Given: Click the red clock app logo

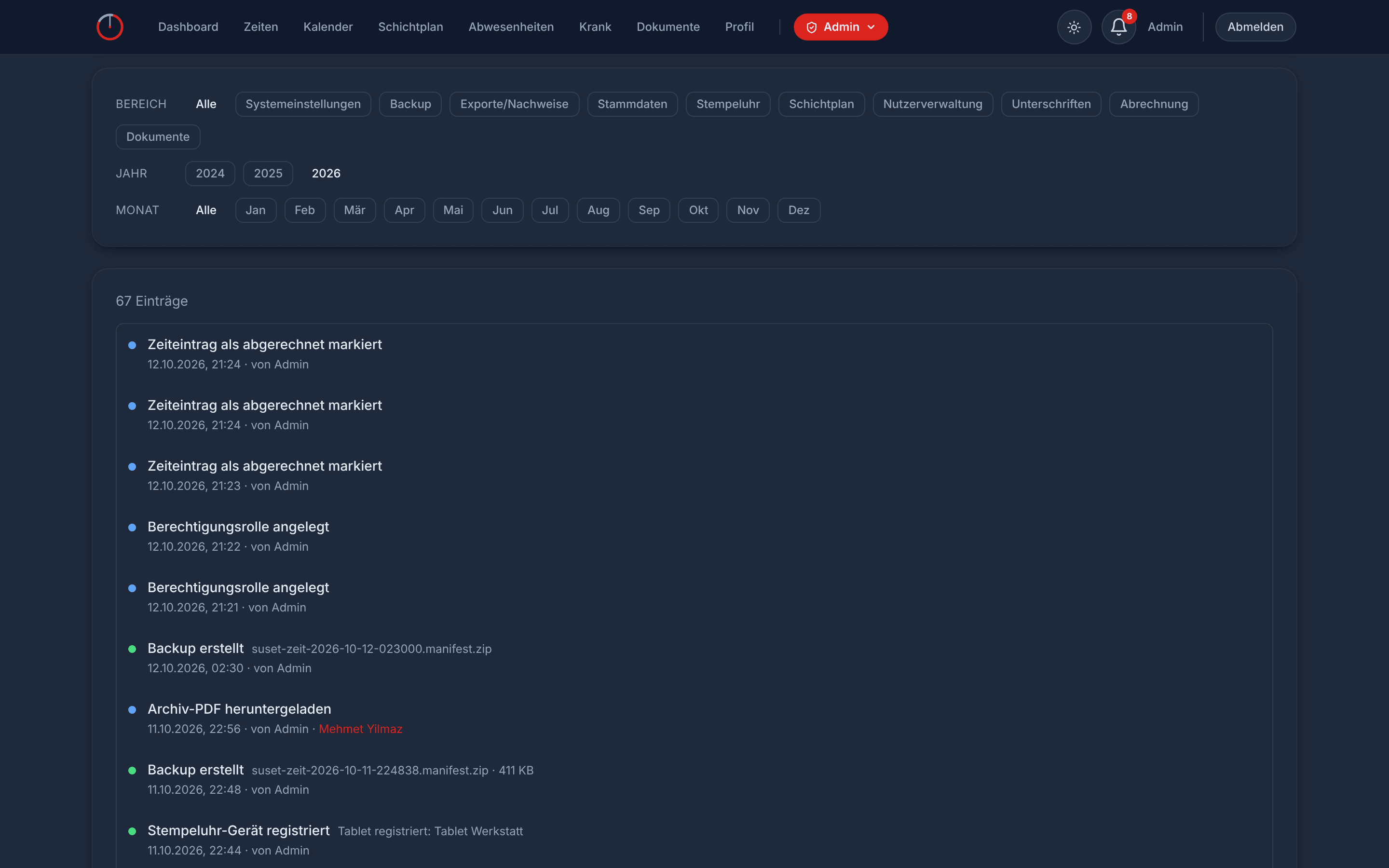Looking at the screenshot, I should point(109,27).
